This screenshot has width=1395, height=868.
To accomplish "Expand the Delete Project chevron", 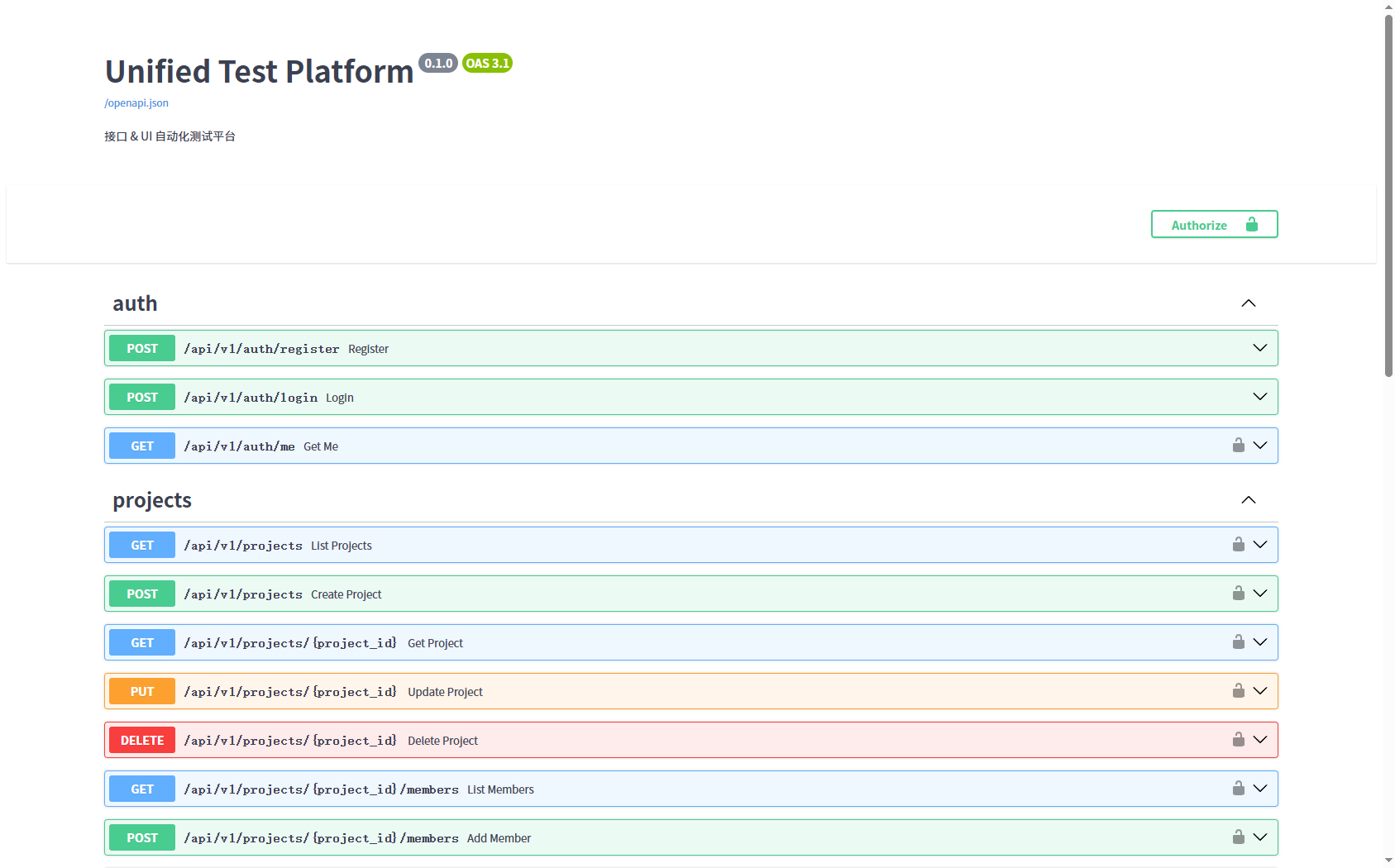I will coord(1260,740).
